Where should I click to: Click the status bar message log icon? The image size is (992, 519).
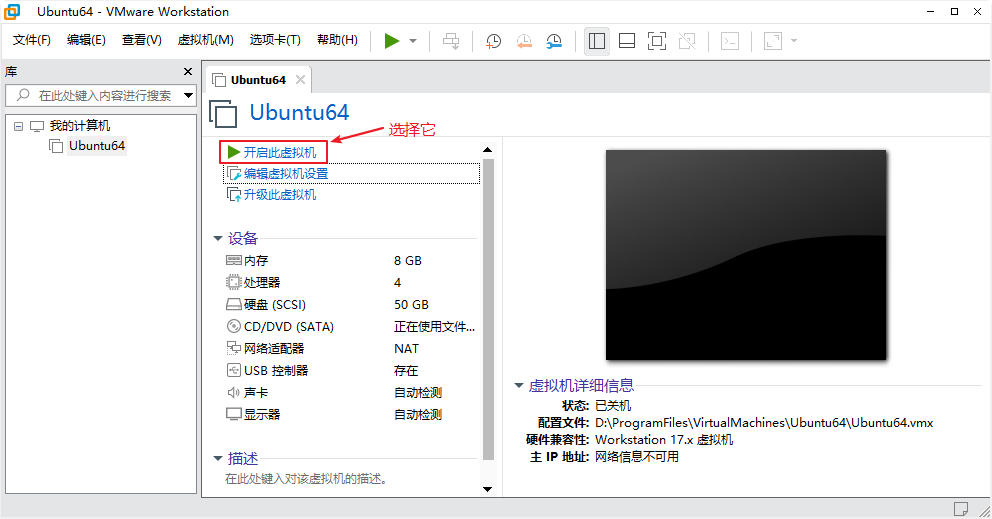pyautogui.click(x=960, y=508)
